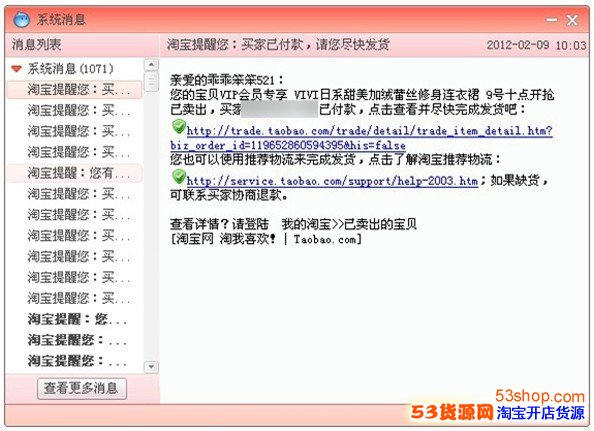Click the message list scroll up arrow
594x431 pixels.
151,64
